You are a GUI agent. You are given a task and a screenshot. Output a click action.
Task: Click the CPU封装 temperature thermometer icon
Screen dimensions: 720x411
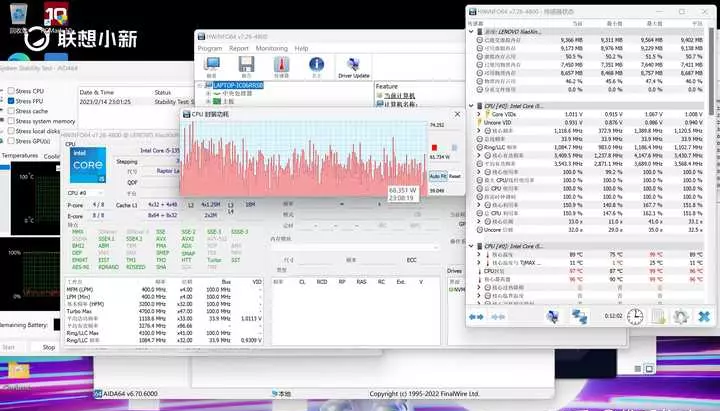coord(480,271)
